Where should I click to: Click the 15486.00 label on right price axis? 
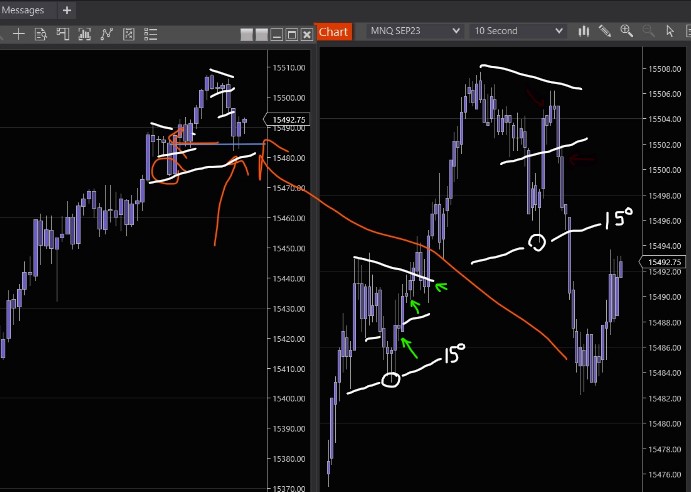click(664, 347)
